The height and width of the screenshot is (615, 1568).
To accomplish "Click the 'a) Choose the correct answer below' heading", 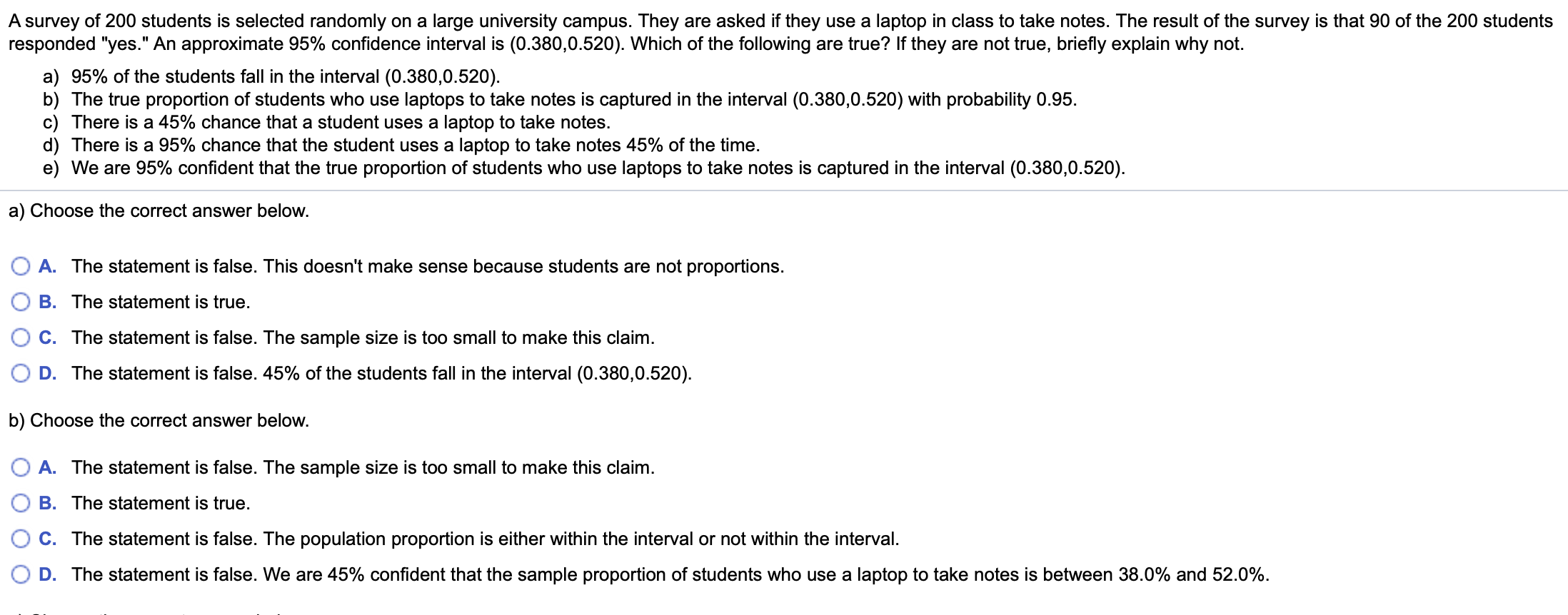I will [x=158, y=210].
